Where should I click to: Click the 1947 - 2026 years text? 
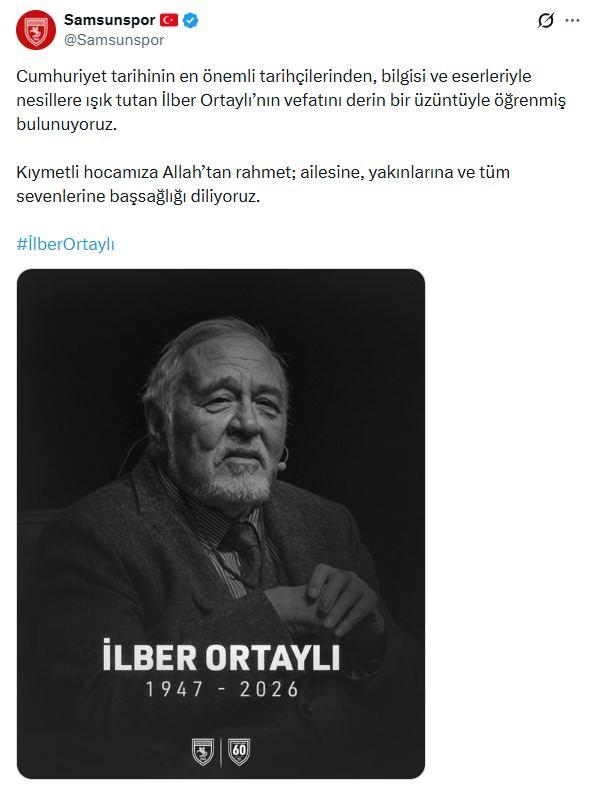click(x=222, y=690)
